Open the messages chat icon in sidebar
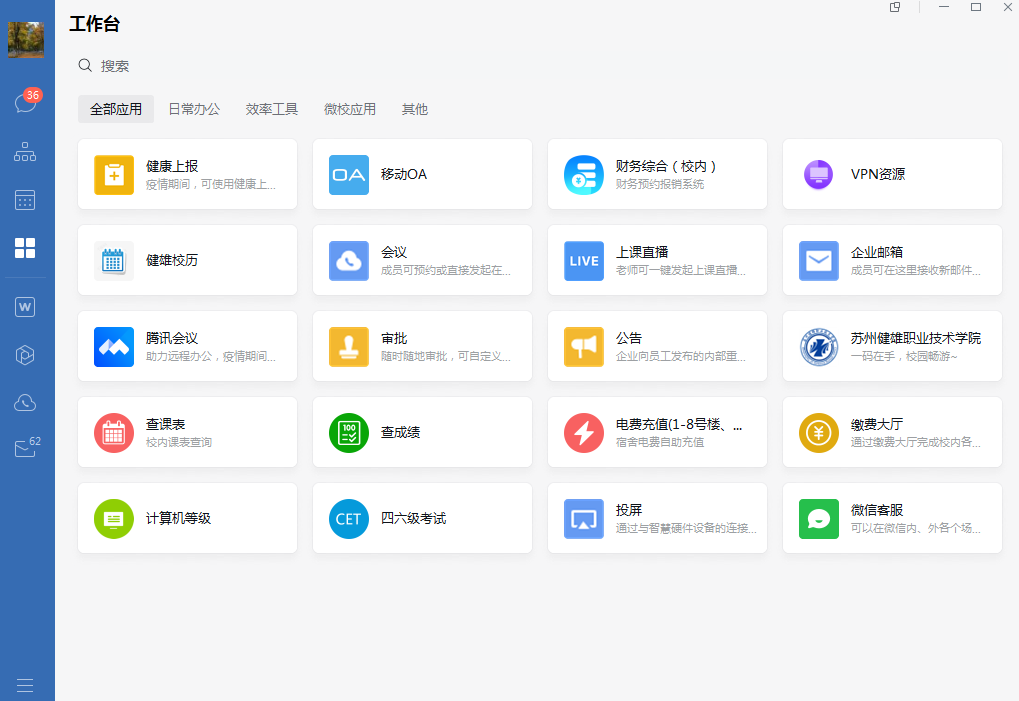The height and width of the screenshot is (701, 1019). [25, 103]
